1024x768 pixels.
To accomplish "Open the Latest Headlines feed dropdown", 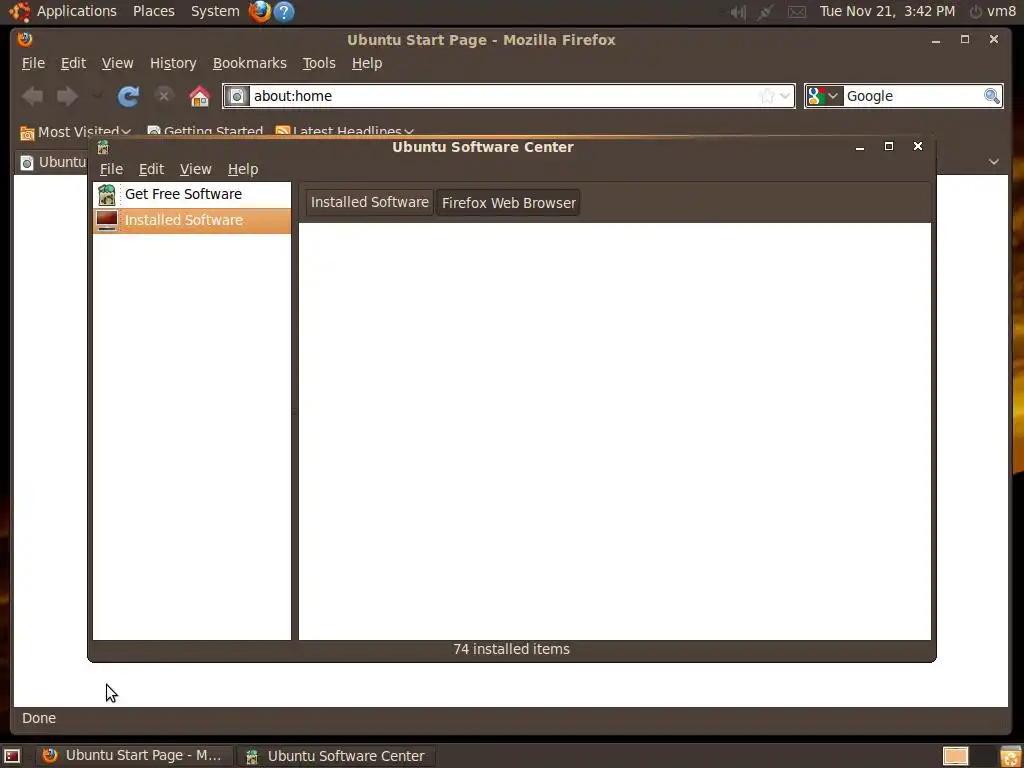I will pyautogui.click(x=345, y=132).
